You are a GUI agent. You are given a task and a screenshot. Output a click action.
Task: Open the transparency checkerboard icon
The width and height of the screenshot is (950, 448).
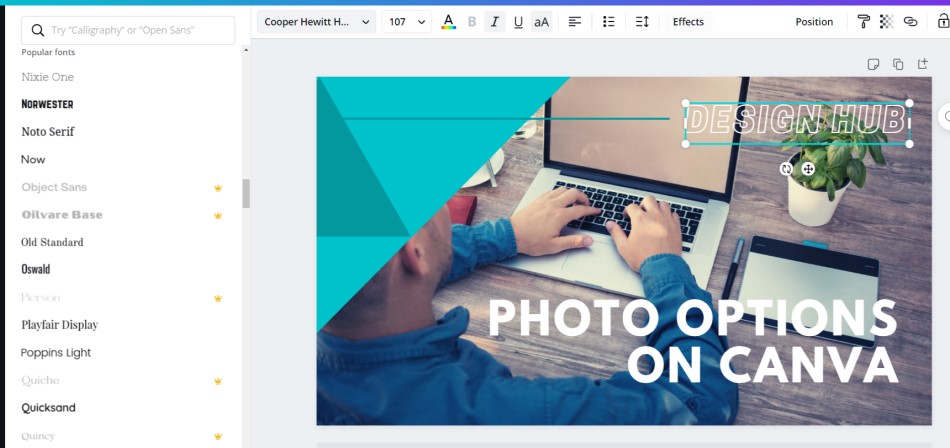coord(886,22)
